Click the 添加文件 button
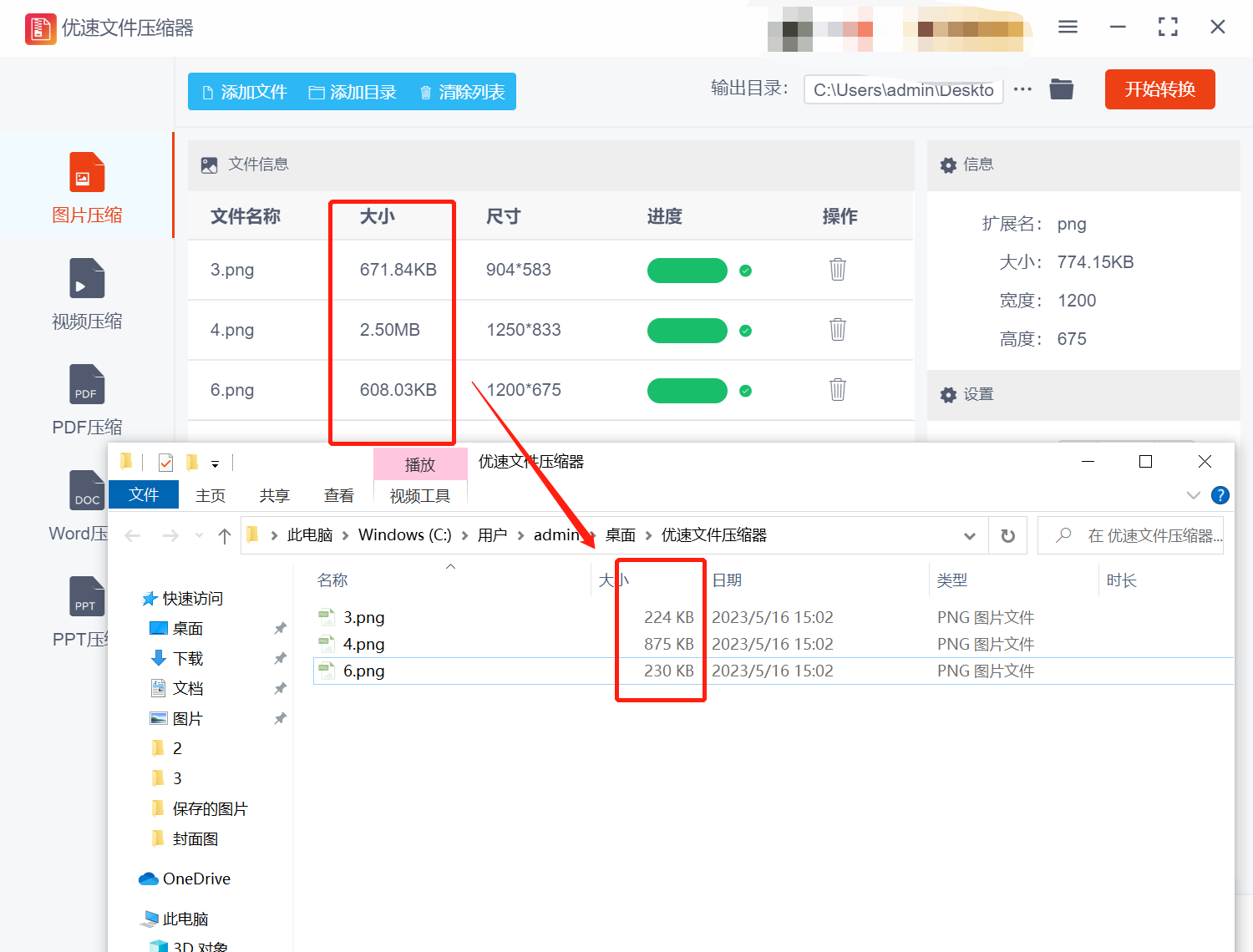Image resolution: width=1253 pixels, height=952 pixels. (245, 92)
